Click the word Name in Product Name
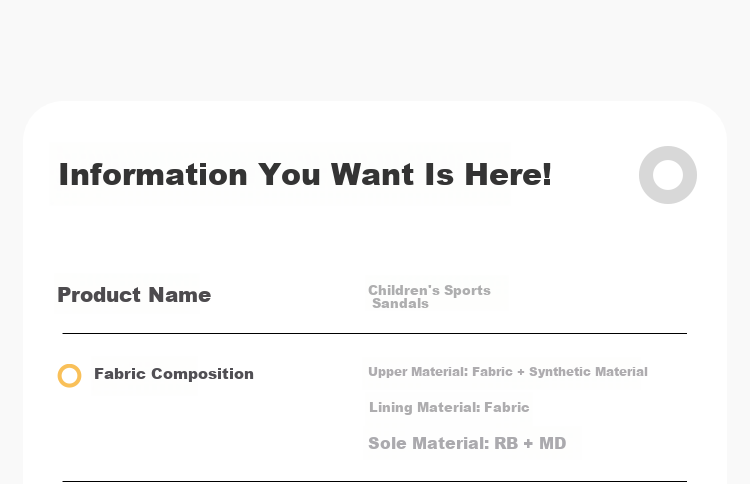750x484 pixels. [180, 295]
